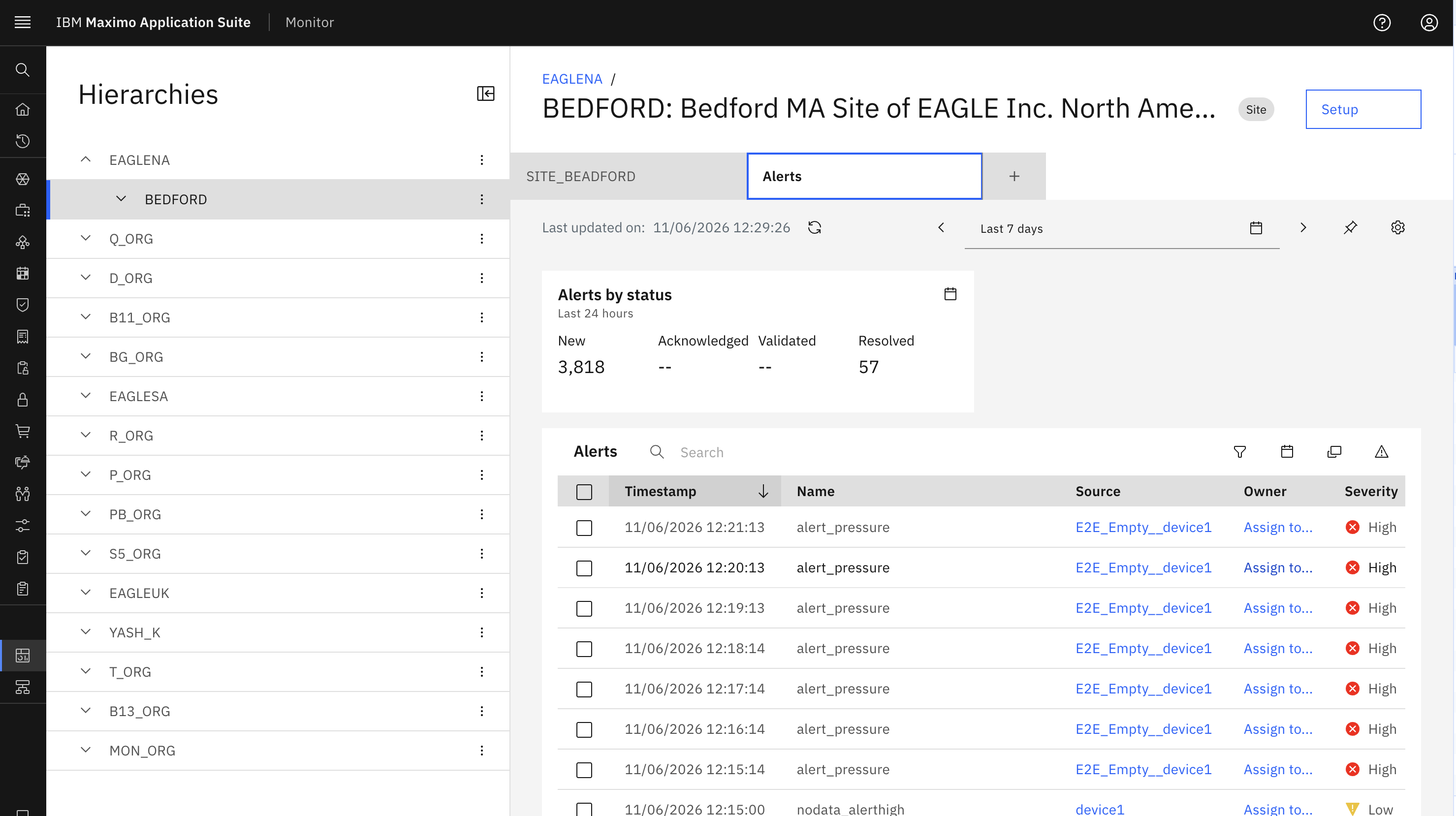Open device1 source link in nodata_alerthigh row
This screenshot has height=816, width=1456.
point(1100,809)
